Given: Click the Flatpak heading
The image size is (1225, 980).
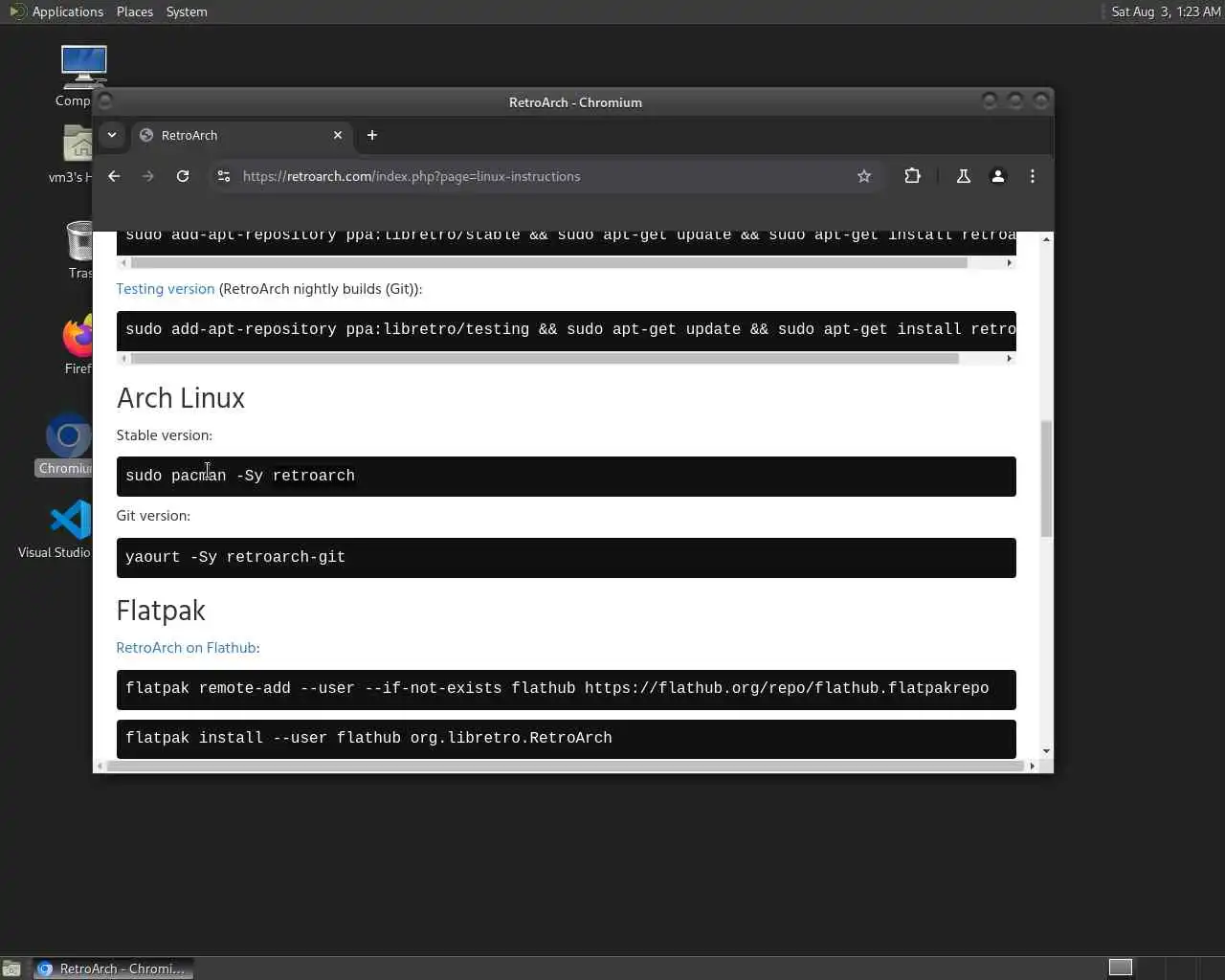Looking at the screenshot, I should [161, 611].
